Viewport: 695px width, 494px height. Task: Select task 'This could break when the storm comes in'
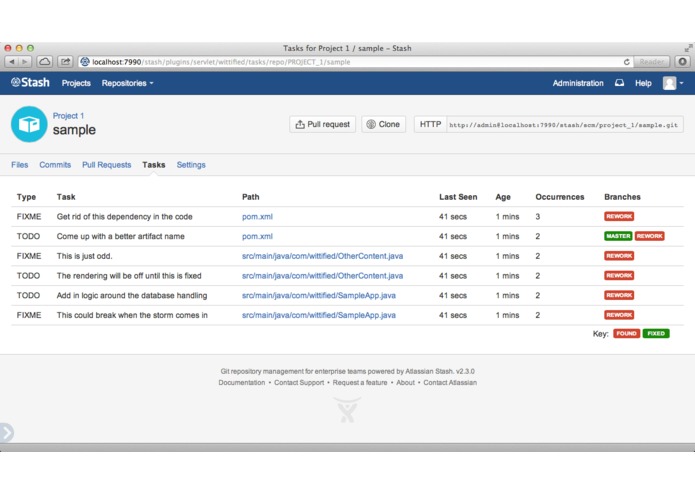132,315
